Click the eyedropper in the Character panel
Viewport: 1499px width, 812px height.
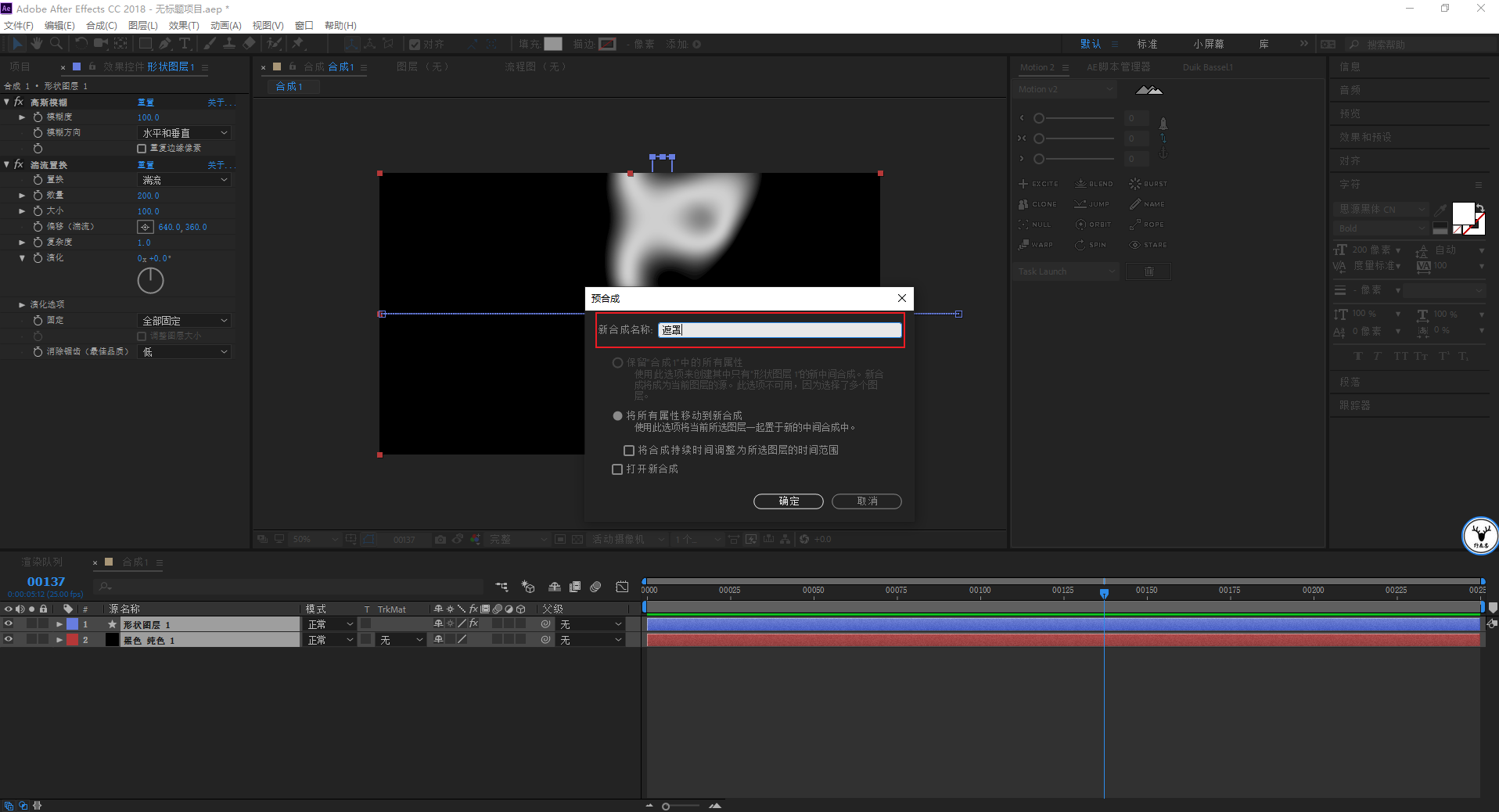(x=1440, y=210)
